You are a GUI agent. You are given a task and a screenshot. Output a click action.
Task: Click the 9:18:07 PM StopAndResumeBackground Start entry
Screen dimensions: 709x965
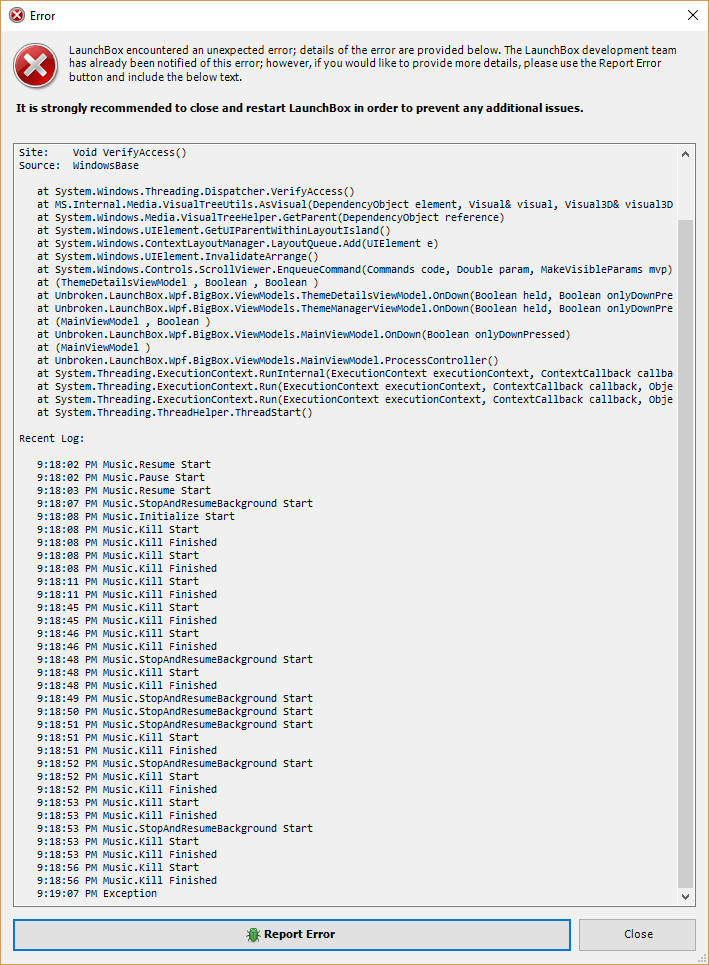(175, 503)
